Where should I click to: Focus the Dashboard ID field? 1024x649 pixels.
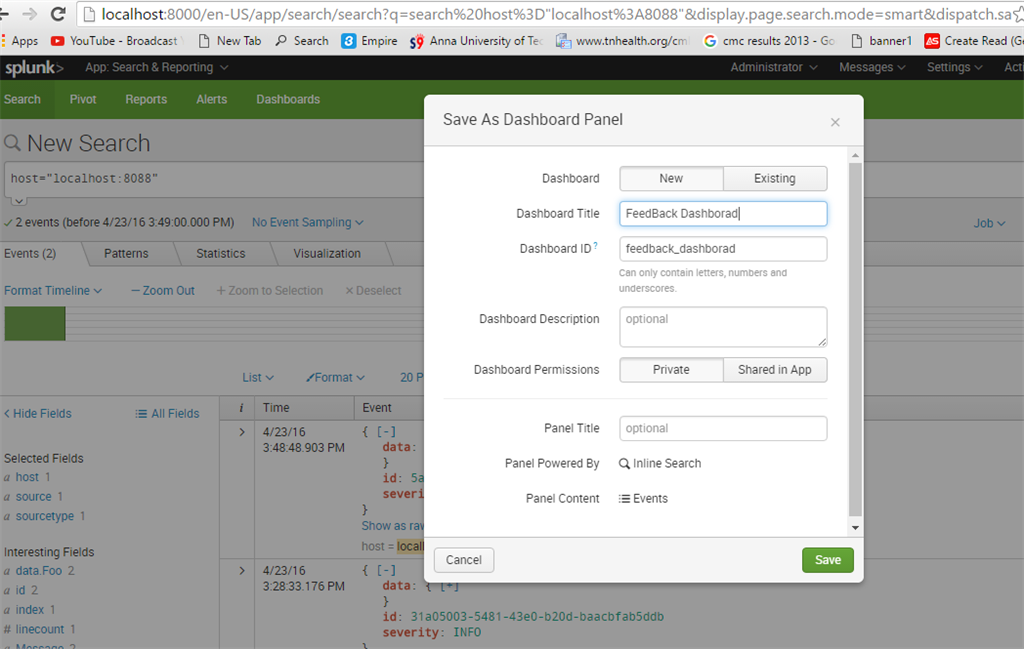tap(723, 249)
